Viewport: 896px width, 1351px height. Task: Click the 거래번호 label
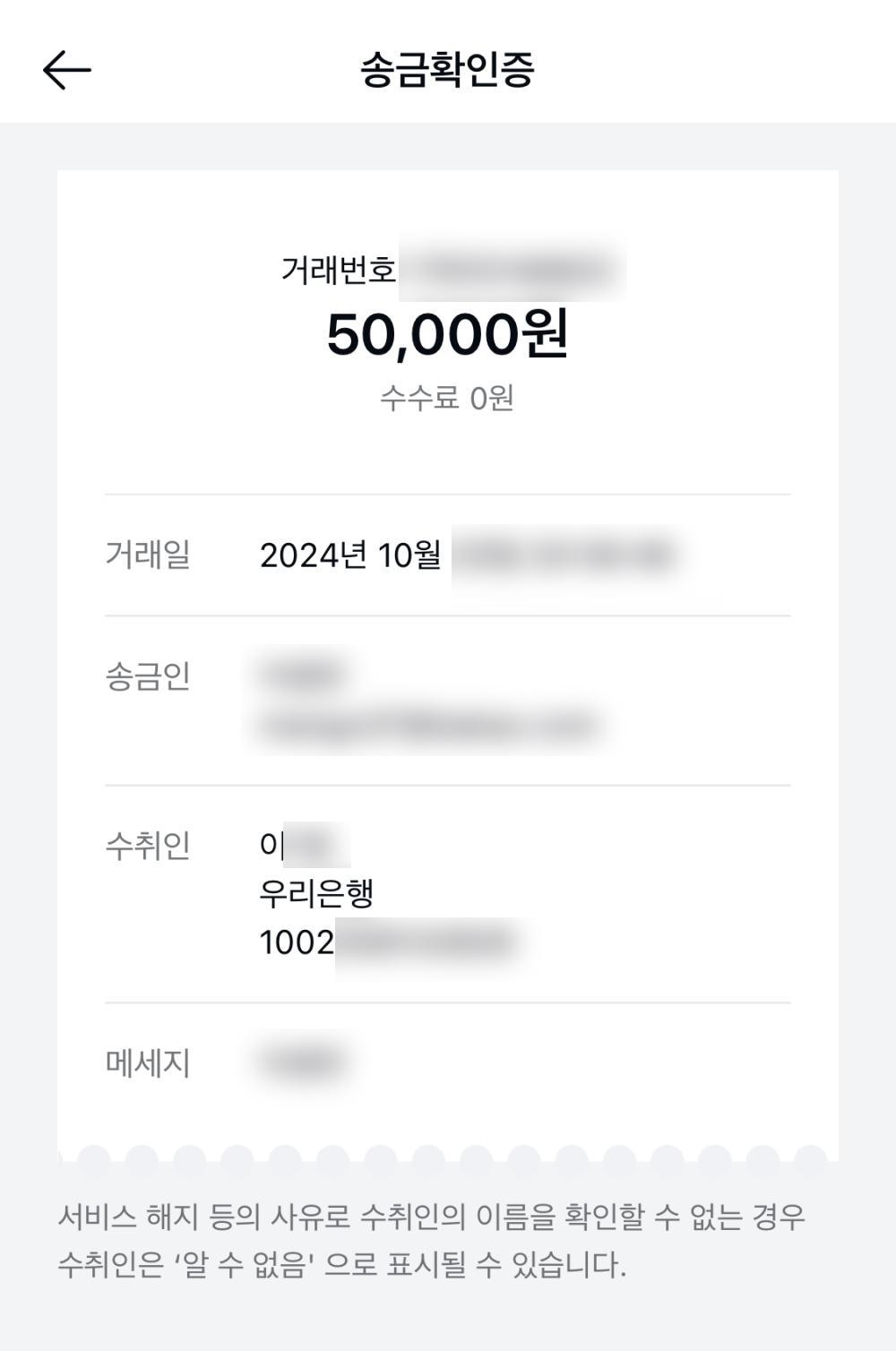pyautogui.click(x=338, y=270)
